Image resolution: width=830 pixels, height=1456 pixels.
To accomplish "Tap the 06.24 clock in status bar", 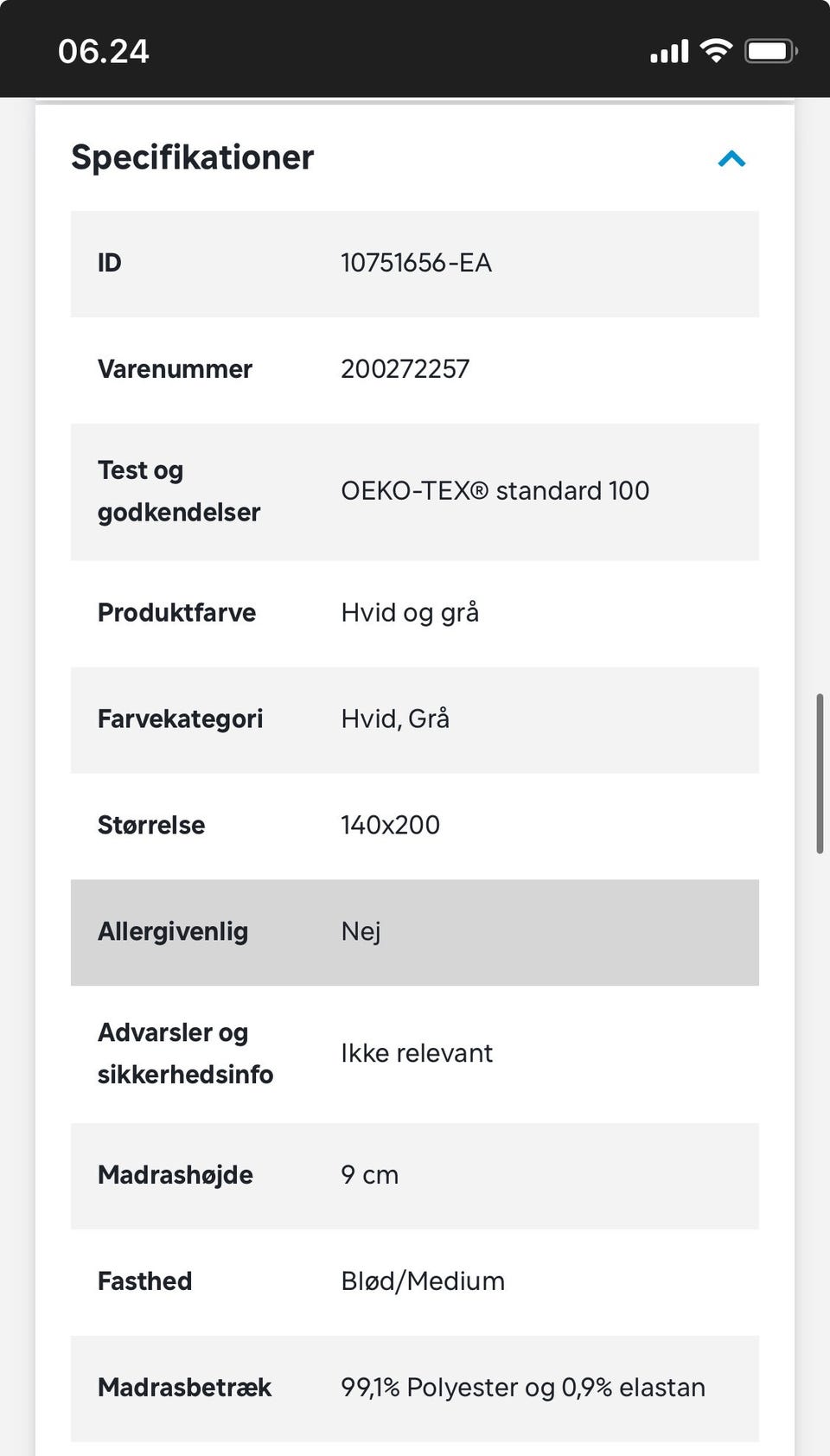I will pyautogui.click(x=104, y=52).
